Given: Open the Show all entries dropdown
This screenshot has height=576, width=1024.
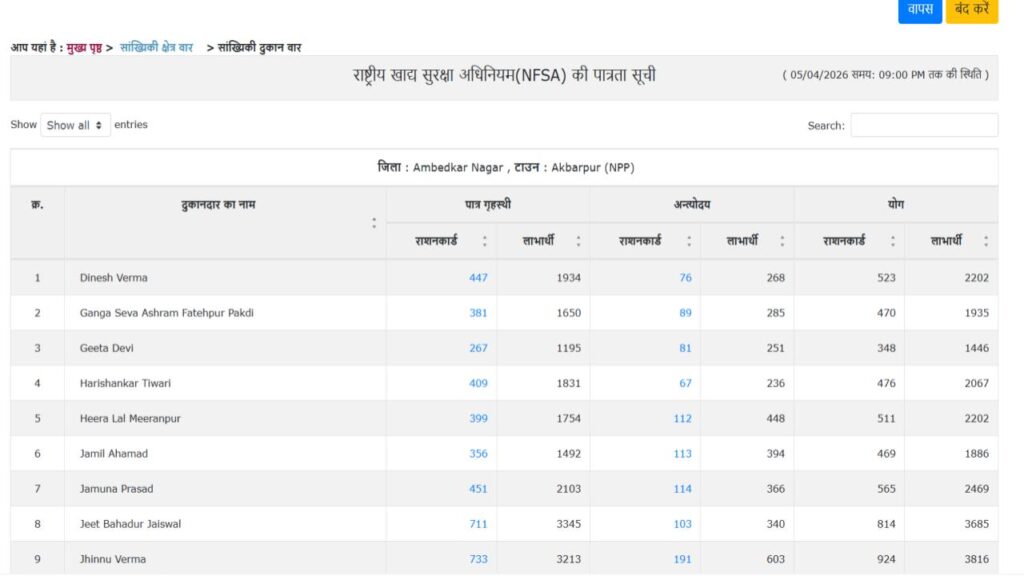Looking at the screenshot, I should [x=75, y=125].
